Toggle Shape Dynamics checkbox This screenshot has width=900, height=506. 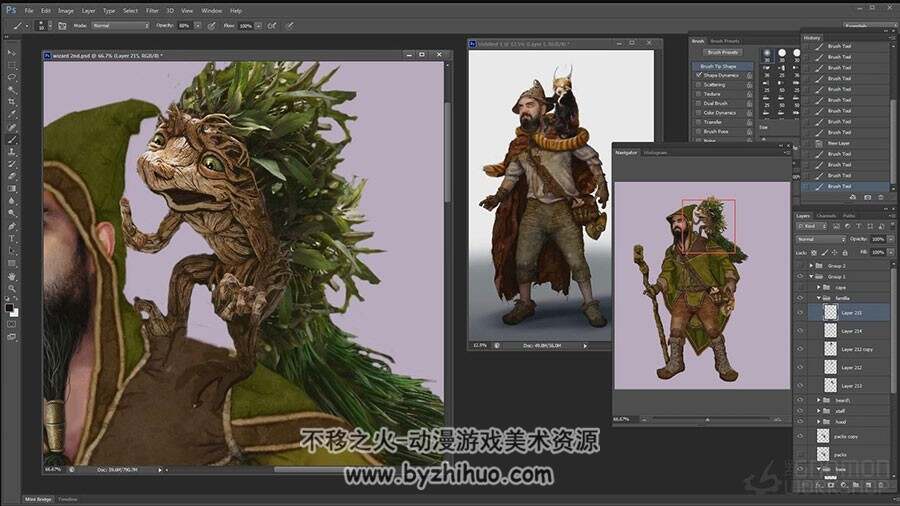(x=699, y=75)
